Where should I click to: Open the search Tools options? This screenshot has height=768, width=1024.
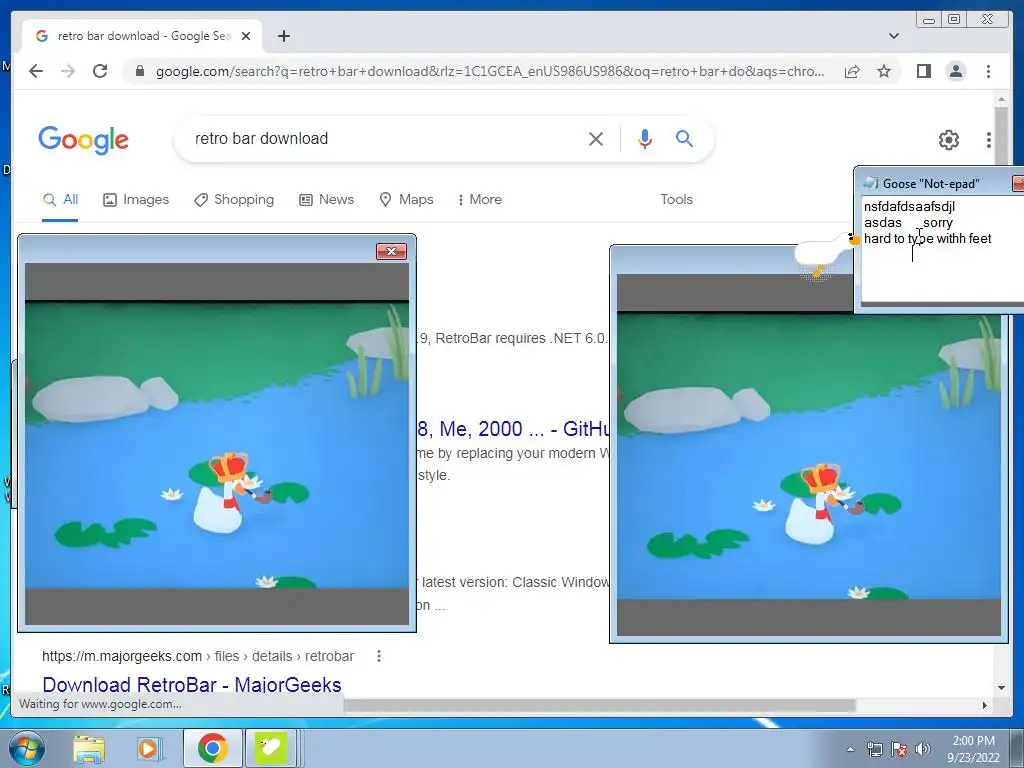coord(676,200)
